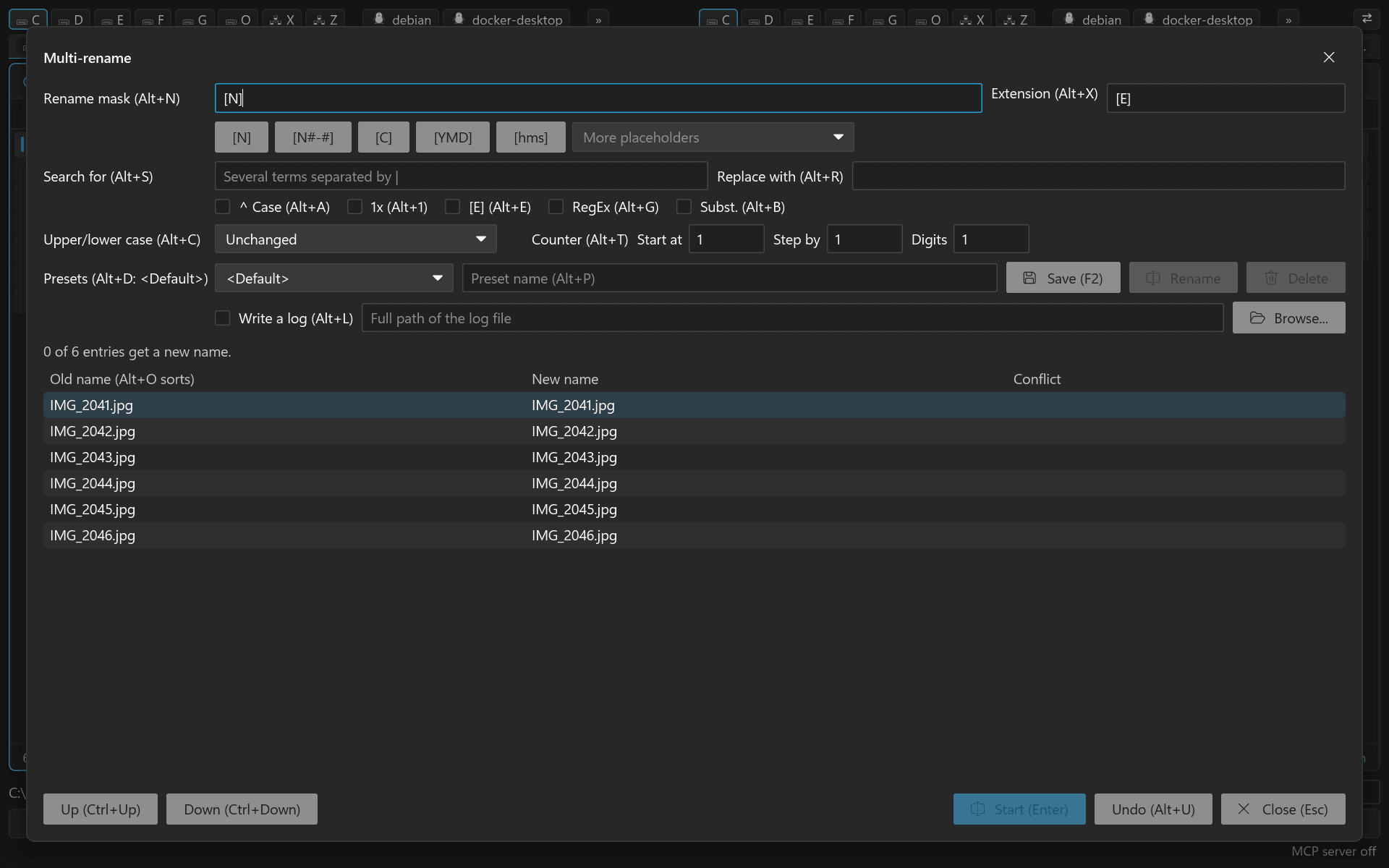The width and height of the screenshot is (1389, 868).
Task: Start the rename with Start (Enter)
Action: tap(1019, 809)
